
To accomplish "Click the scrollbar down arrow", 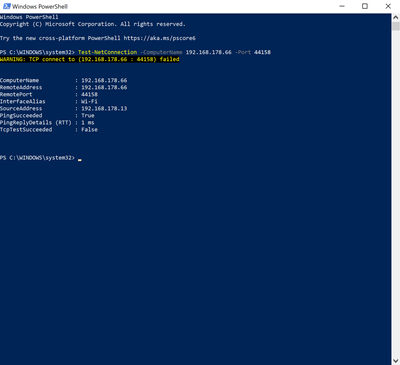I will click(396, 361).
